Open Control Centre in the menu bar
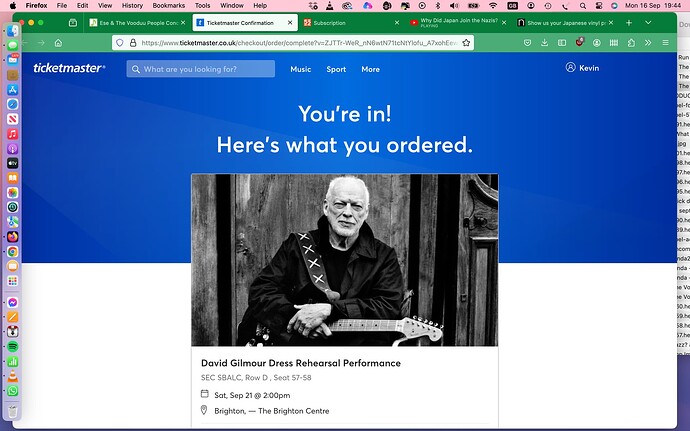 click(599, 6)
